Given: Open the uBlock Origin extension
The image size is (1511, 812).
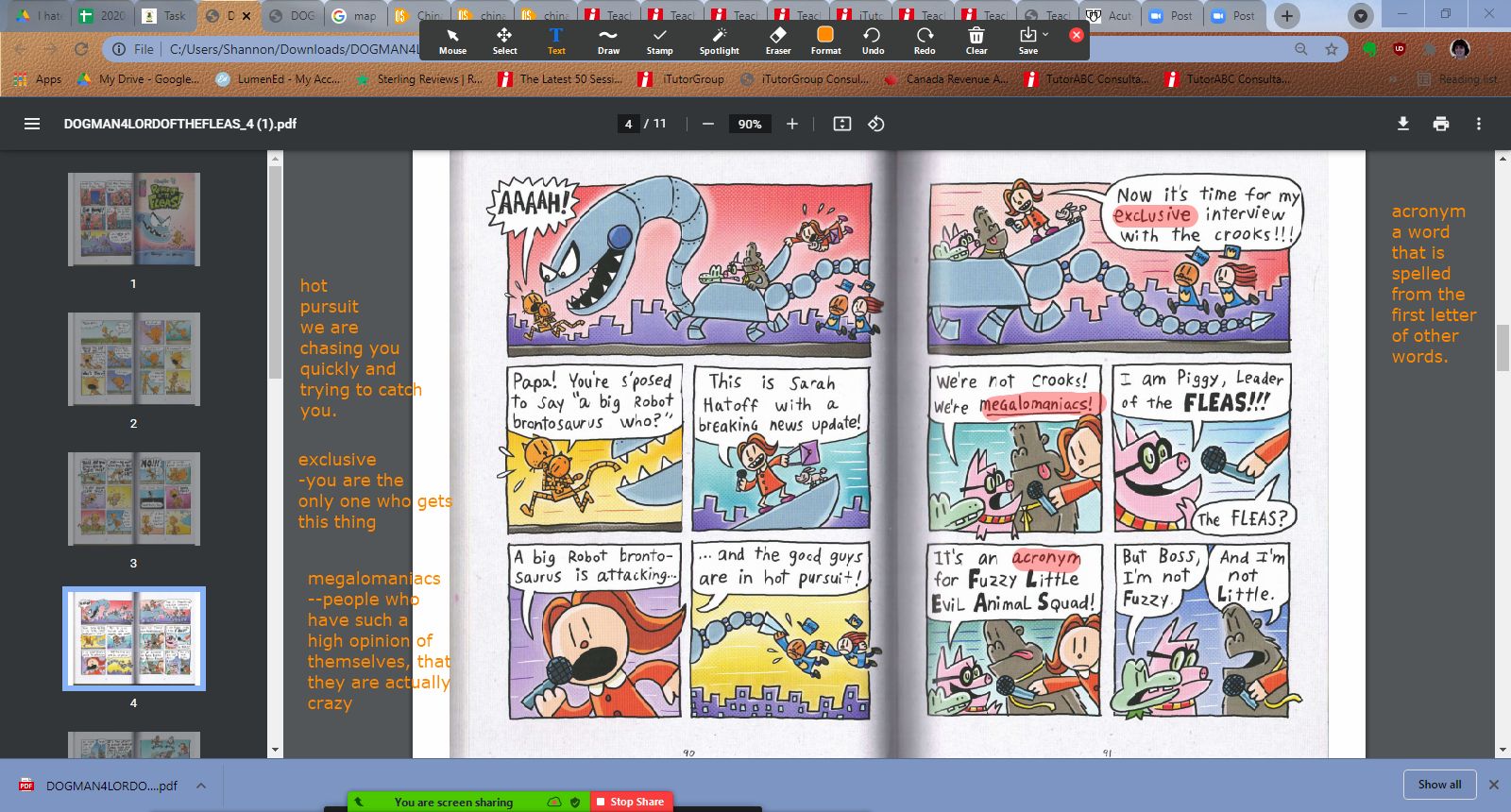Looking at the screenshot, I should tap(1400, 49).
